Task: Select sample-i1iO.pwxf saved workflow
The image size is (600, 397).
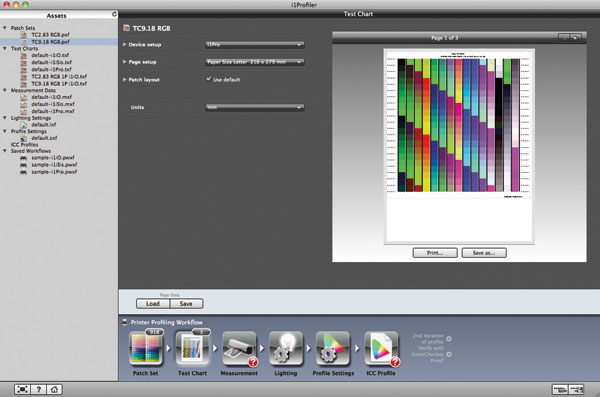Action: pyautogui.click(x=53, y=158)
